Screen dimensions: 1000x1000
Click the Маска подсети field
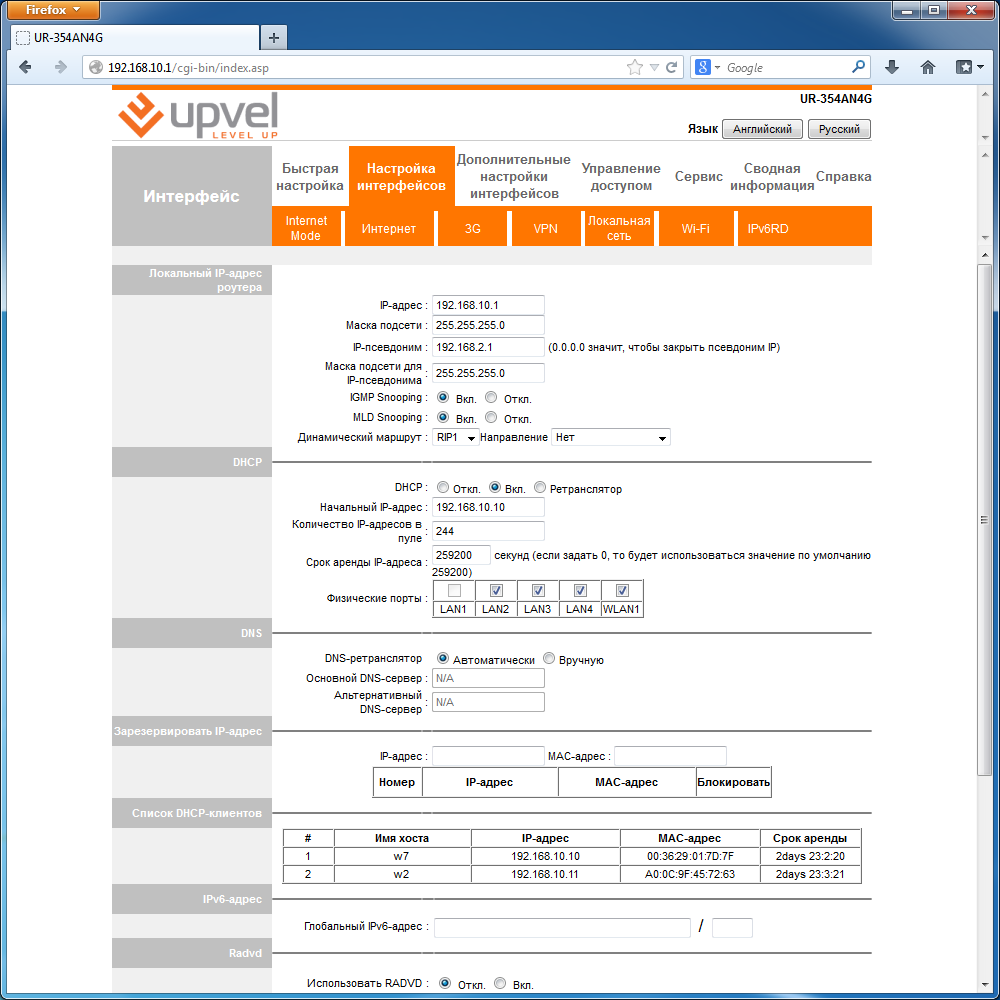pyautogui.click(x=489, y=325)
